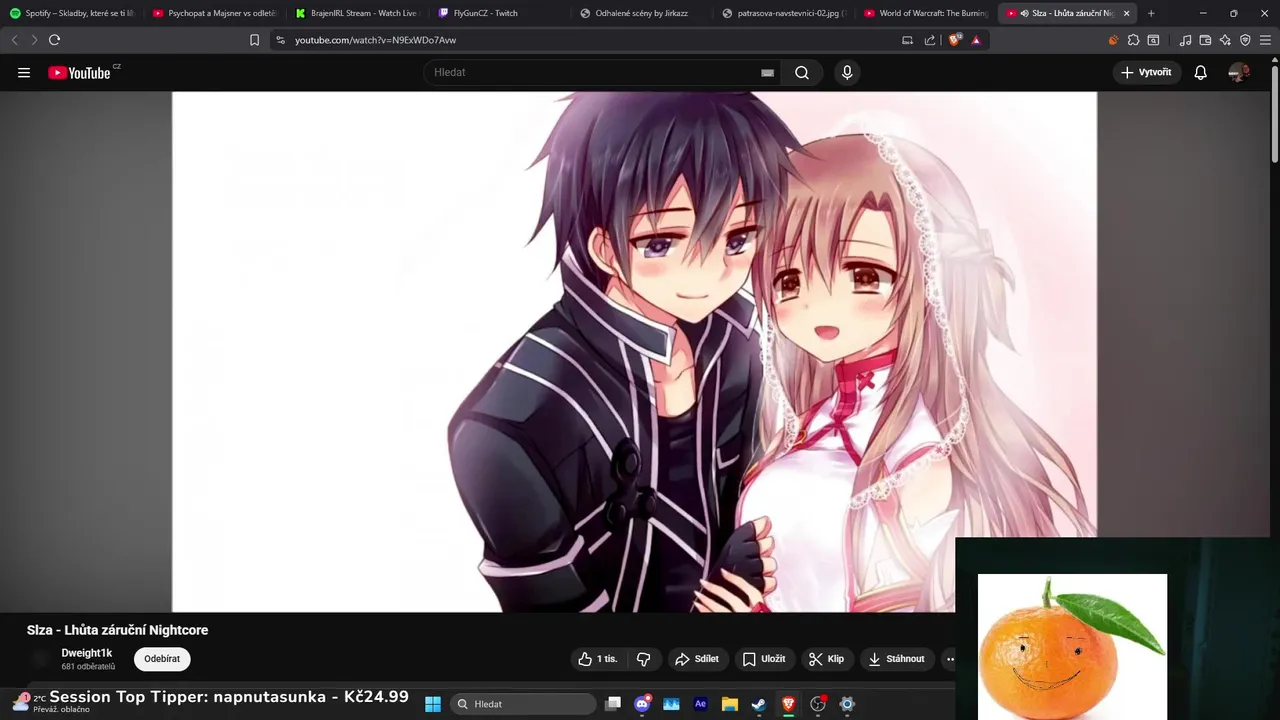The height and width of the screenshot is (720, 1280).
Task: Open the YouTube account avatar menu
Action: click(x=1239, y=72)
